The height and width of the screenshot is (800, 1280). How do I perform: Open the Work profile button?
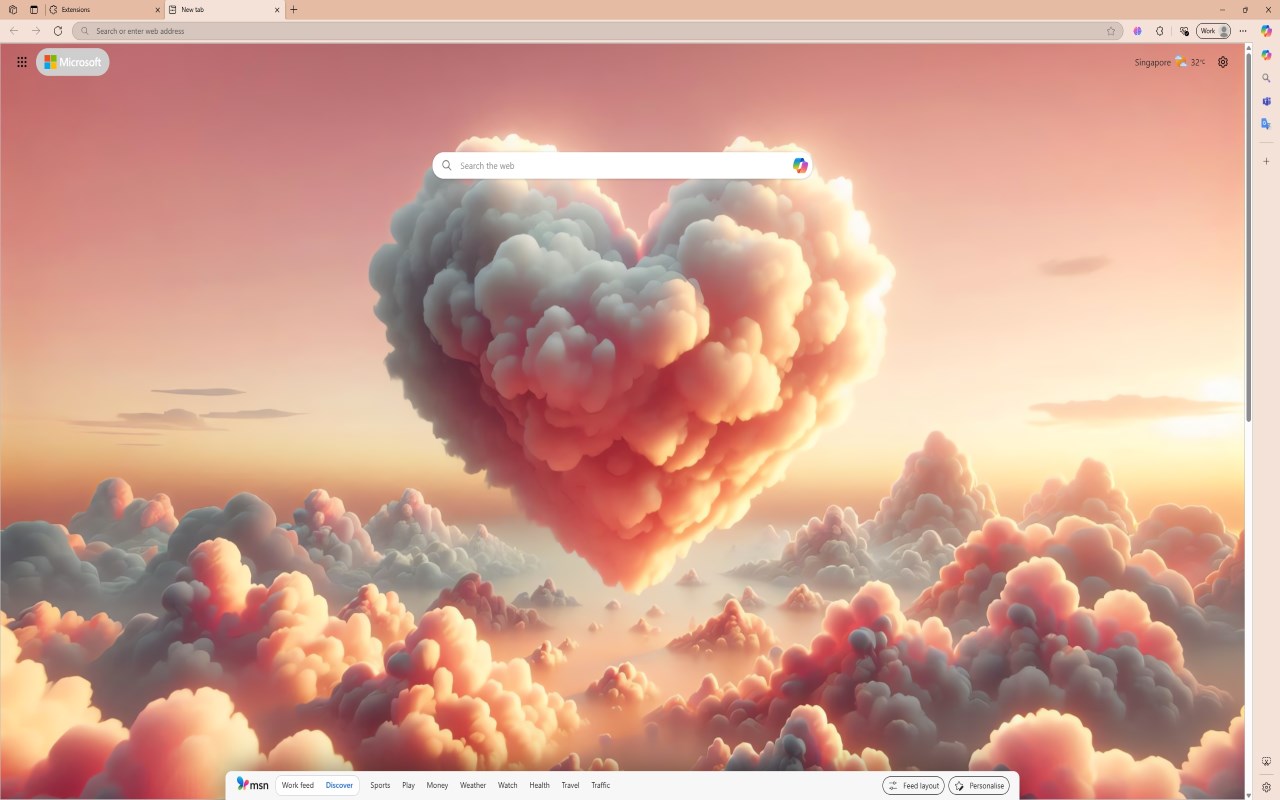pyautogui.click(x=1213, y=31)
